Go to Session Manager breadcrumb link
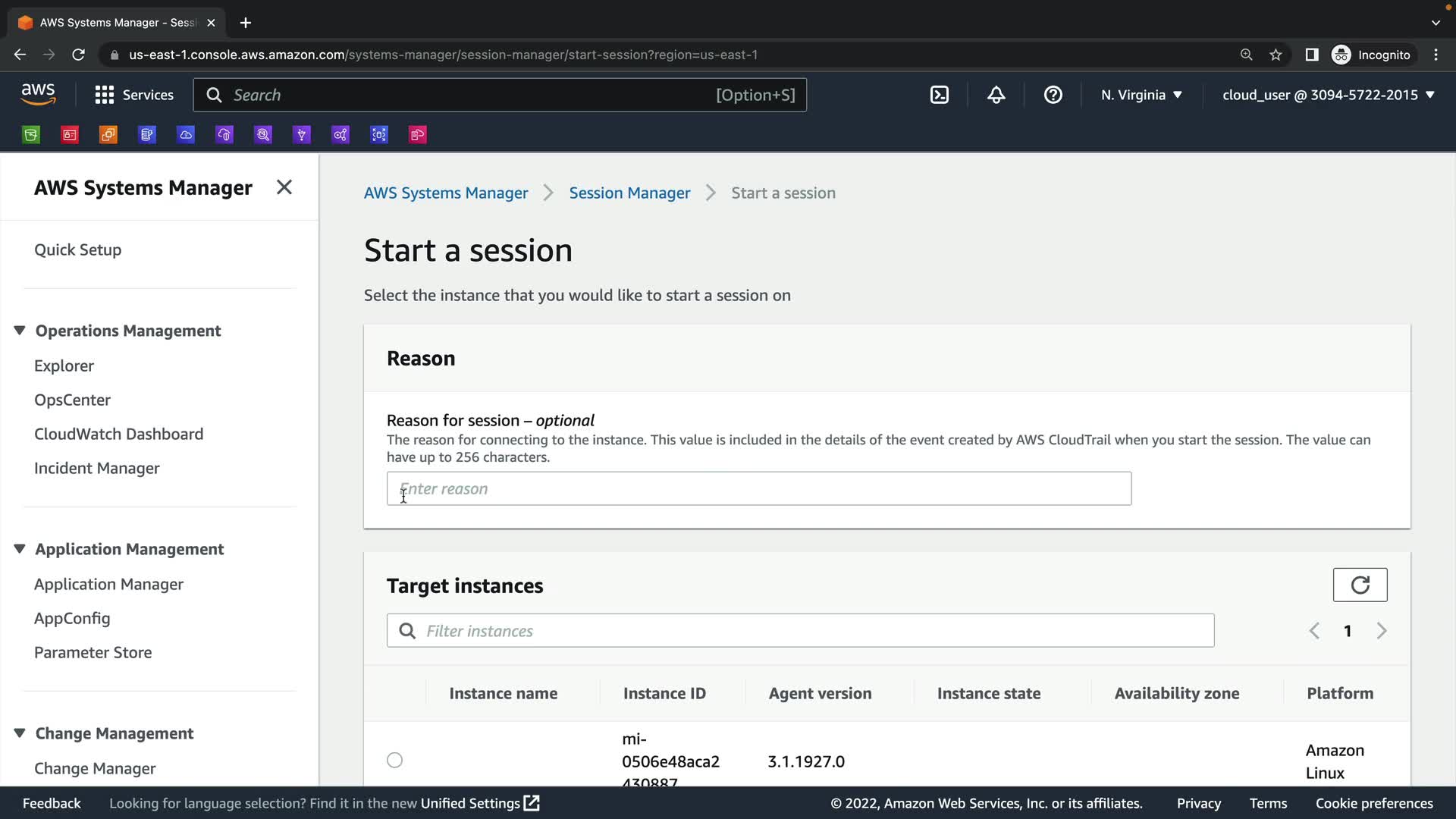This screenshot has width=1456, height=819. [x=629, y=193]
